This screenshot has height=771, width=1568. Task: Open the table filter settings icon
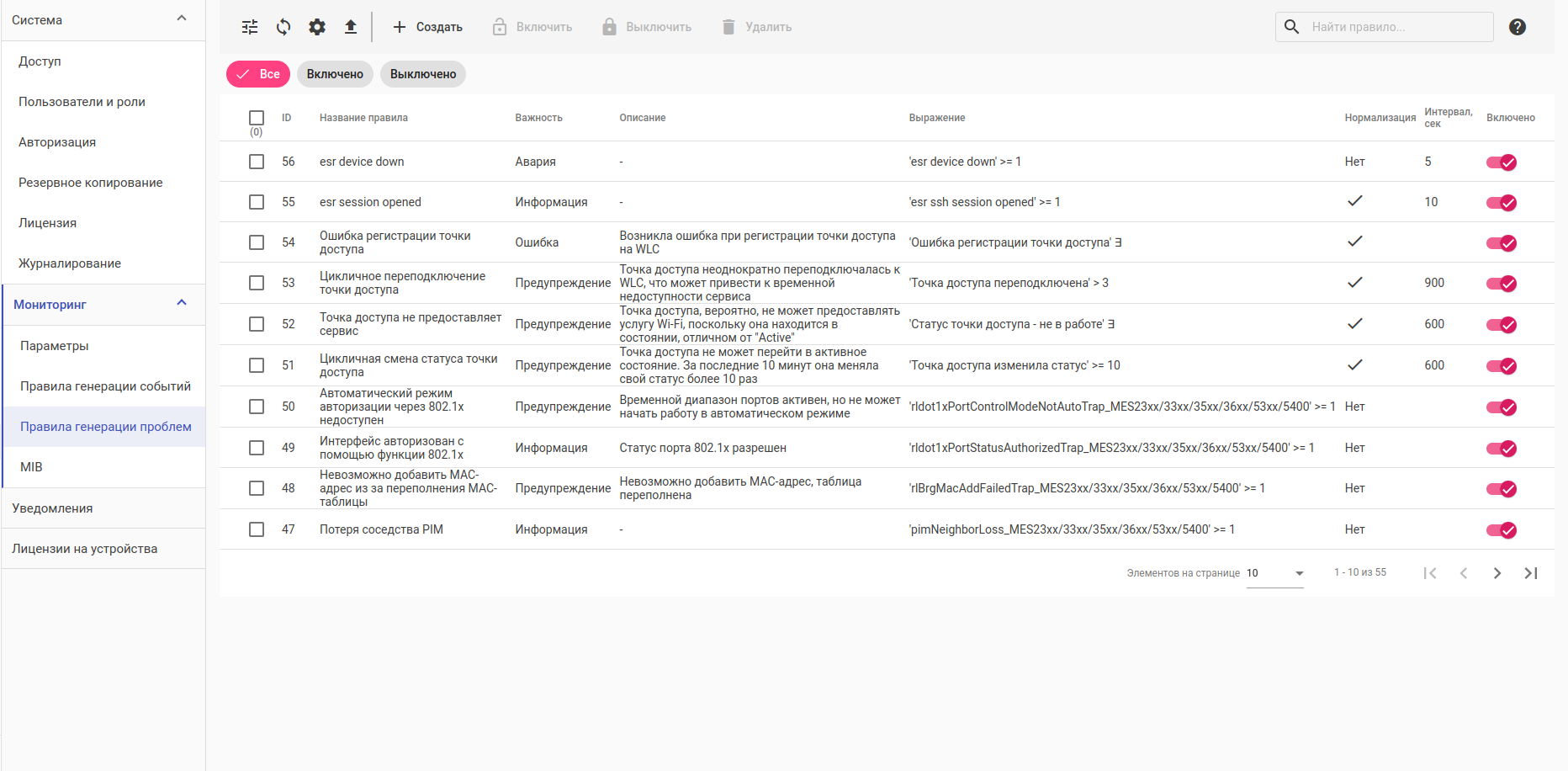coord(250,27)
